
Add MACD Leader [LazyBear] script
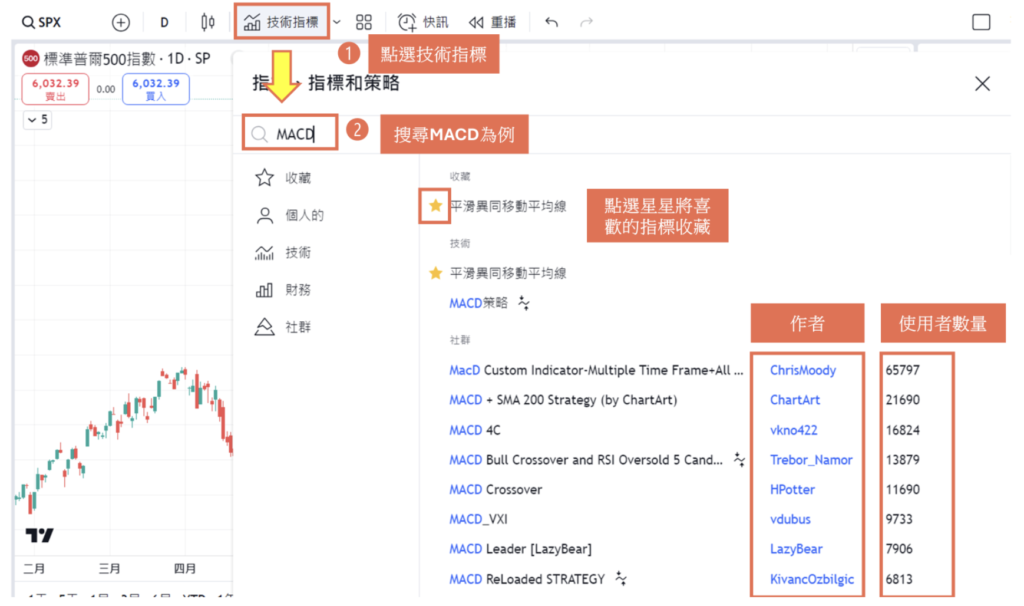[x=520, y=549]
